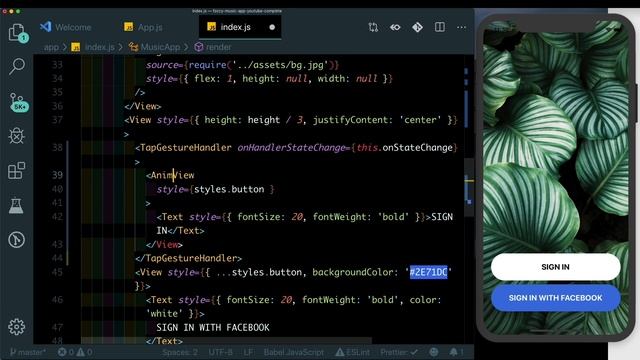640x360 pixels.
Task: Click the app breadcrumb segment
Action: click(51, 47)
